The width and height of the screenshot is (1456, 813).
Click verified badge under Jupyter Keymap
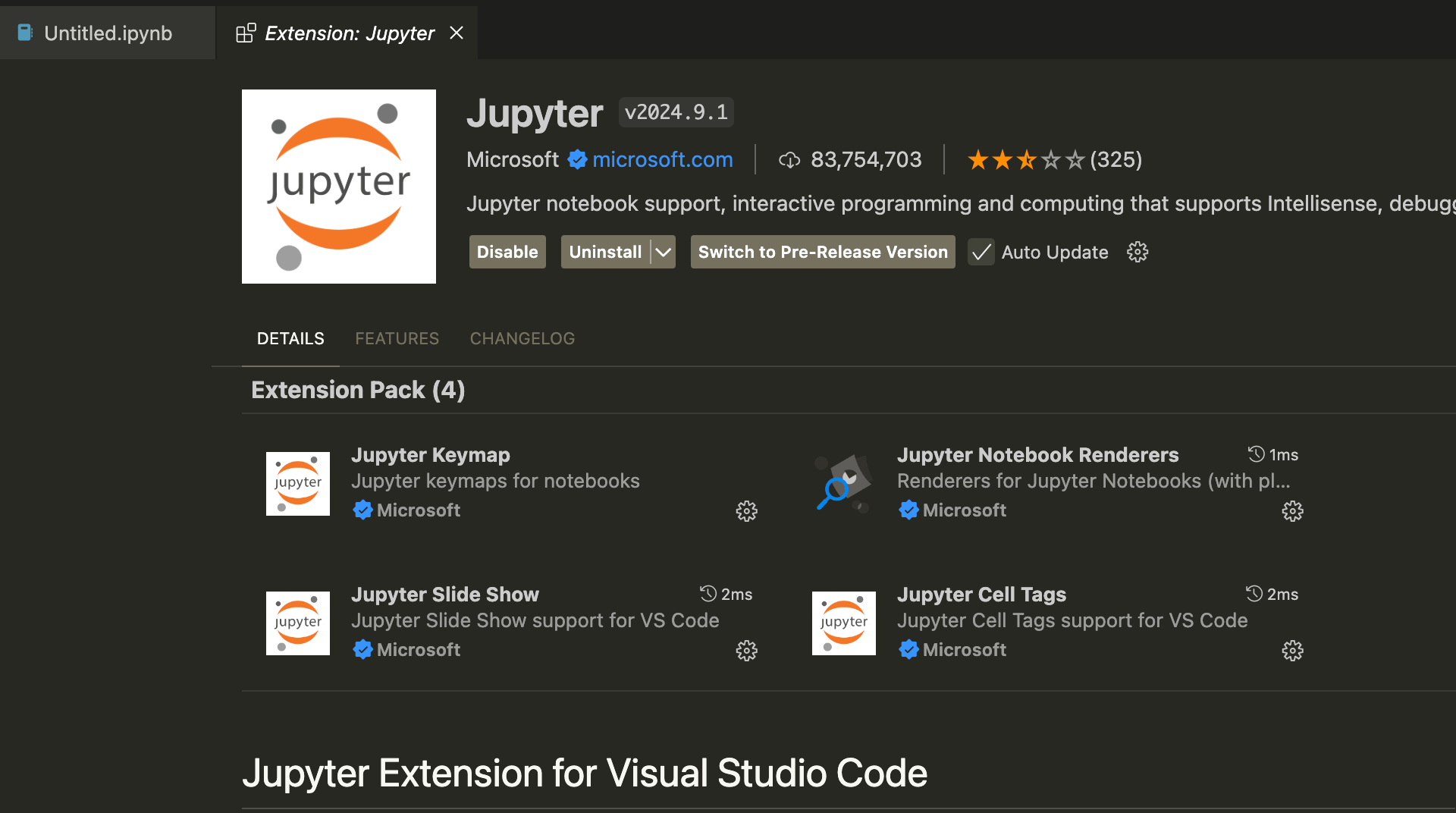click(x=362, y=510)
